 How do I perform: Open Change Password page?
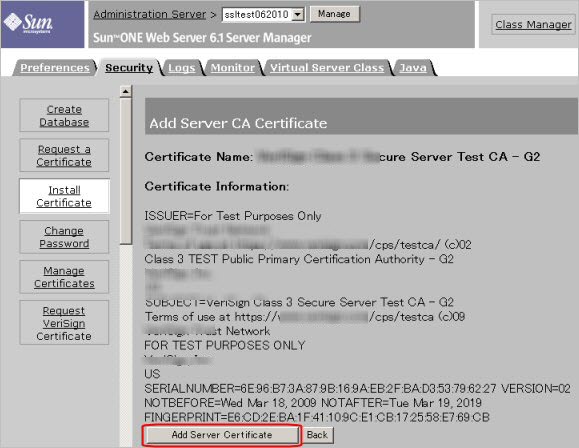click(64, 237)
